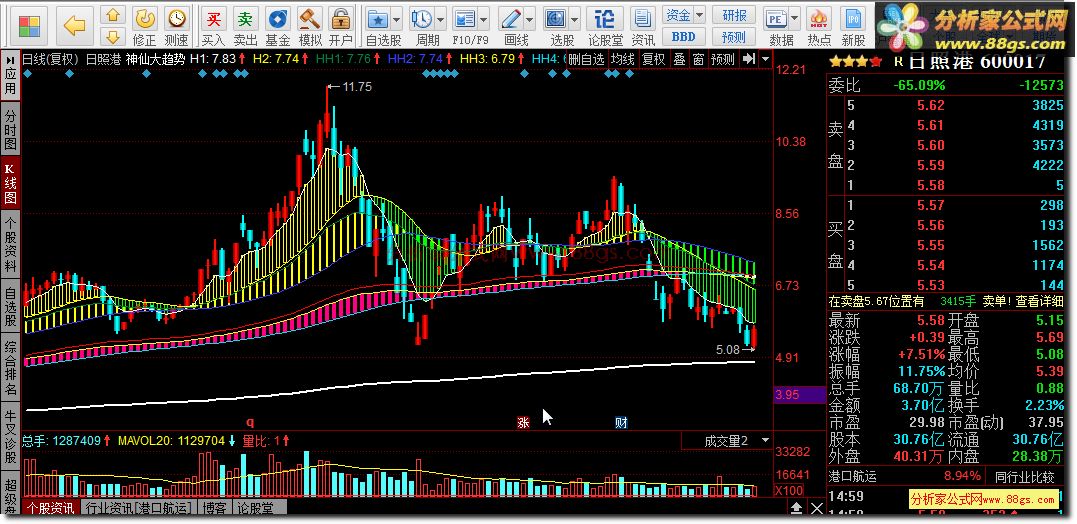Select the 行业资讯[港口航运] bottom tab

pyautogui.click(x=137, y=508)
